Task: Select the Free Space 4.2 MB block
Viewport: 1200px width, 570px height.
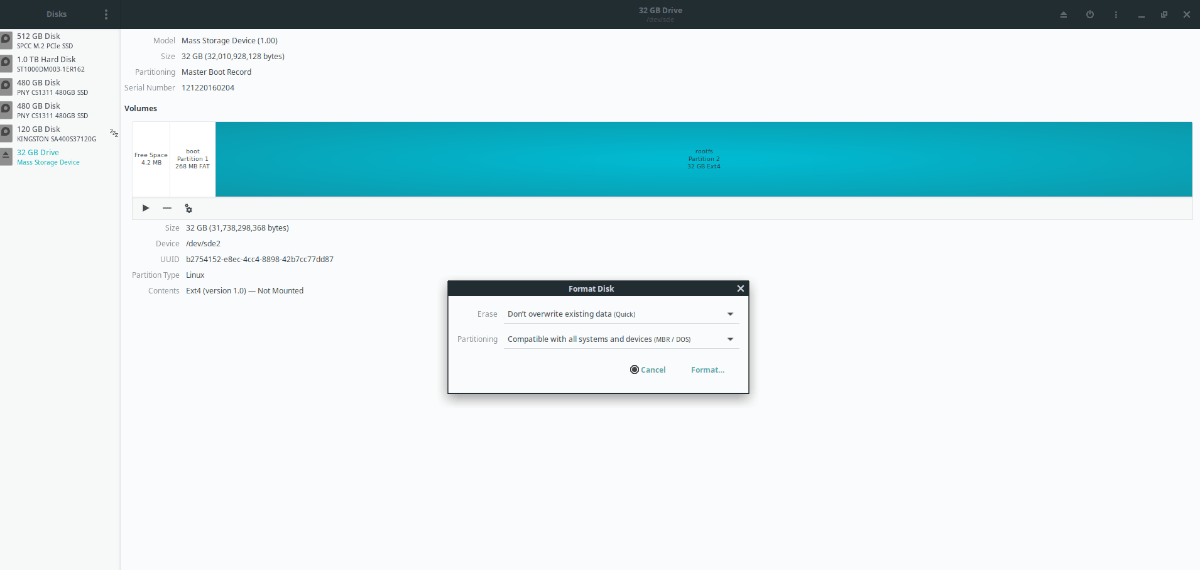Action: (151, 159)
